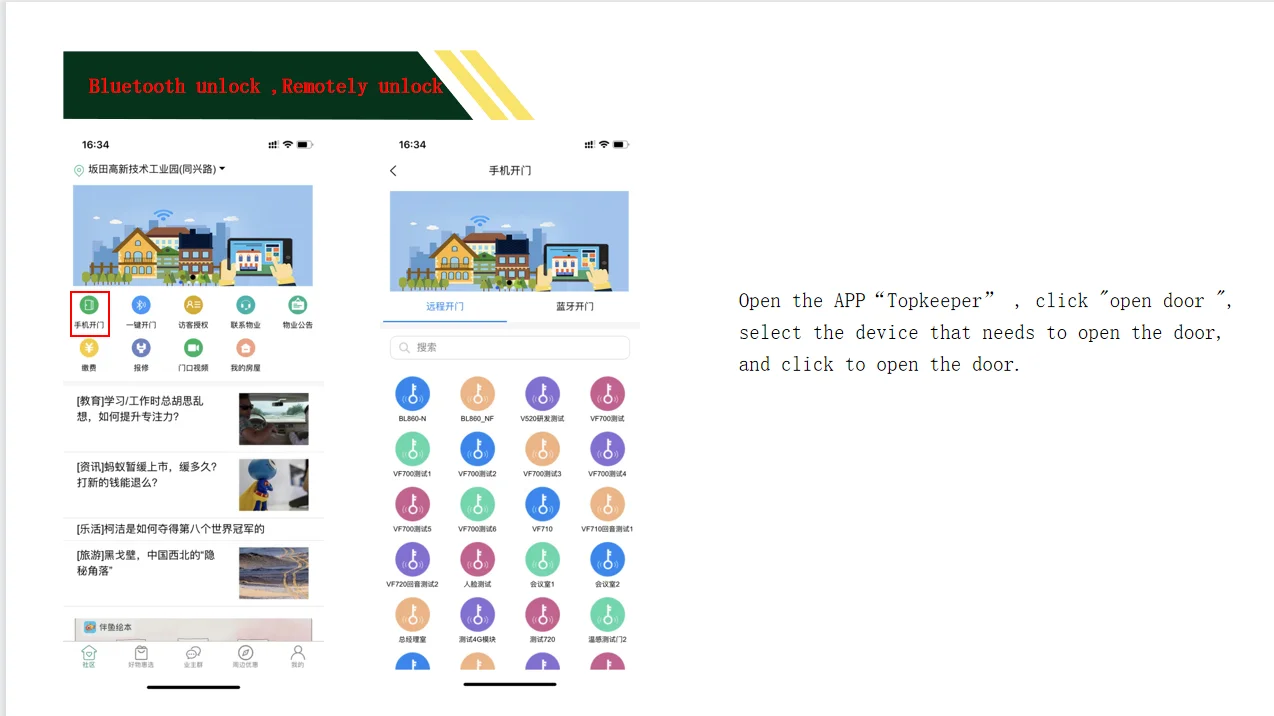
Task: Open the 我的 profile tab
Action: [297, 656]
